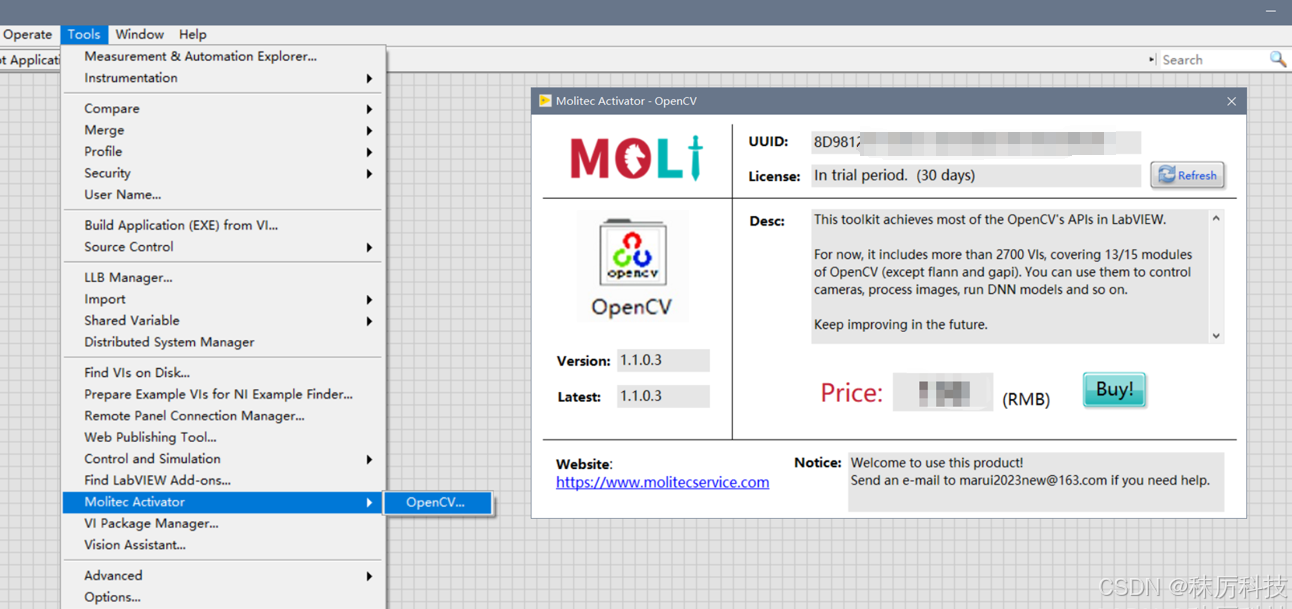This screenshot has width=1292, height=609.
Task: Expand the Instrumentation submenu
Action: [x=223, y=78]
